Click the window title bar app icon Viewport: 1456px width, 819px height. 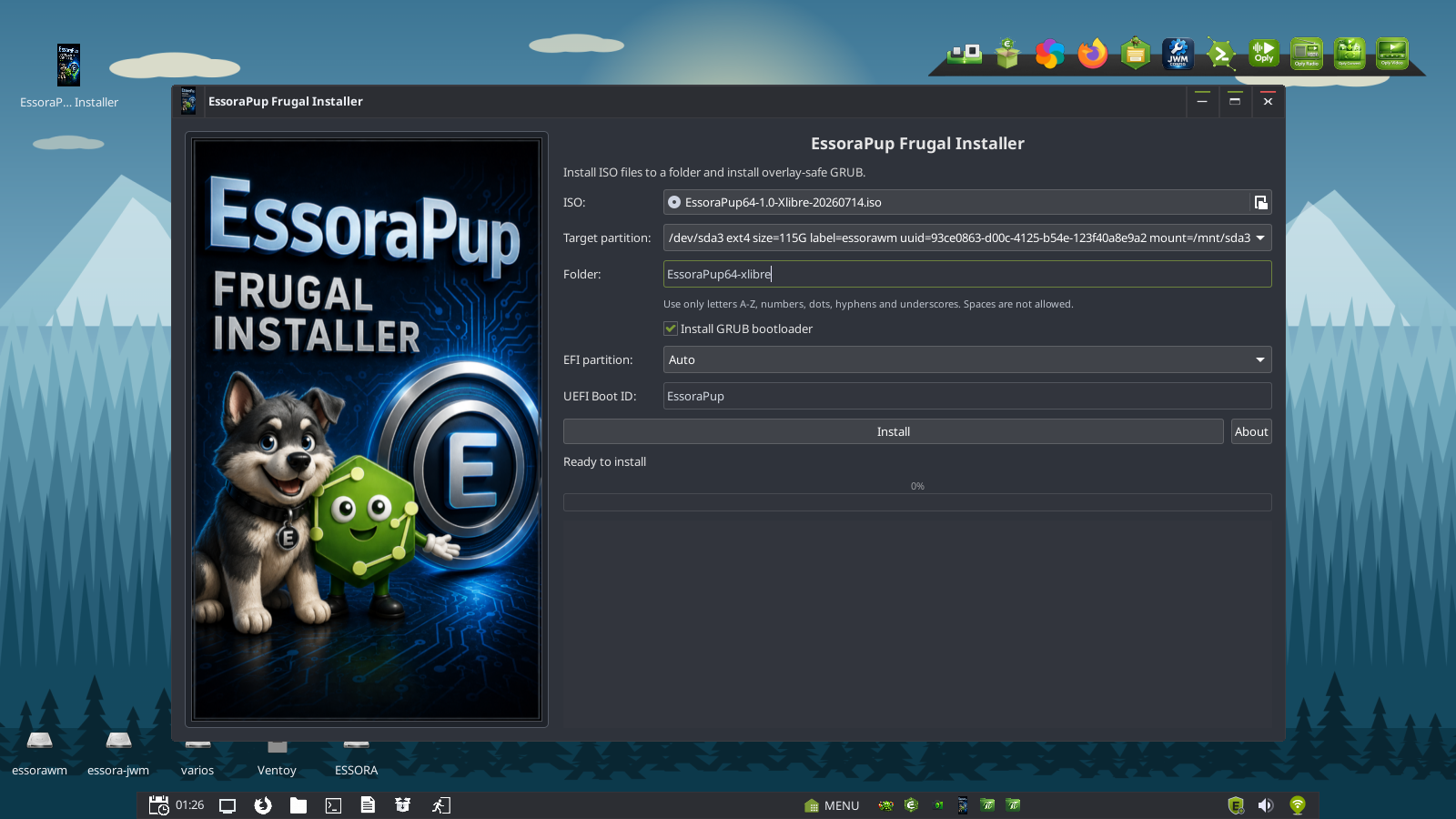coord(188,101)
